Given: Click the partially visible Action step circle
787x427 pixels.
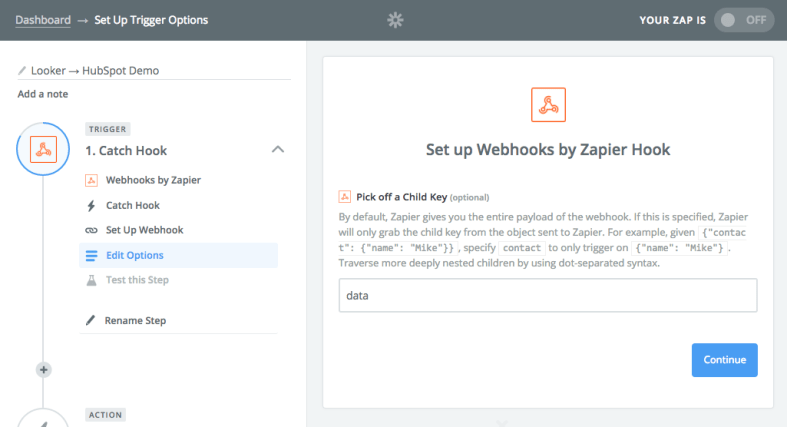Looking at the screenshot, I should click(x=43, y=418).
